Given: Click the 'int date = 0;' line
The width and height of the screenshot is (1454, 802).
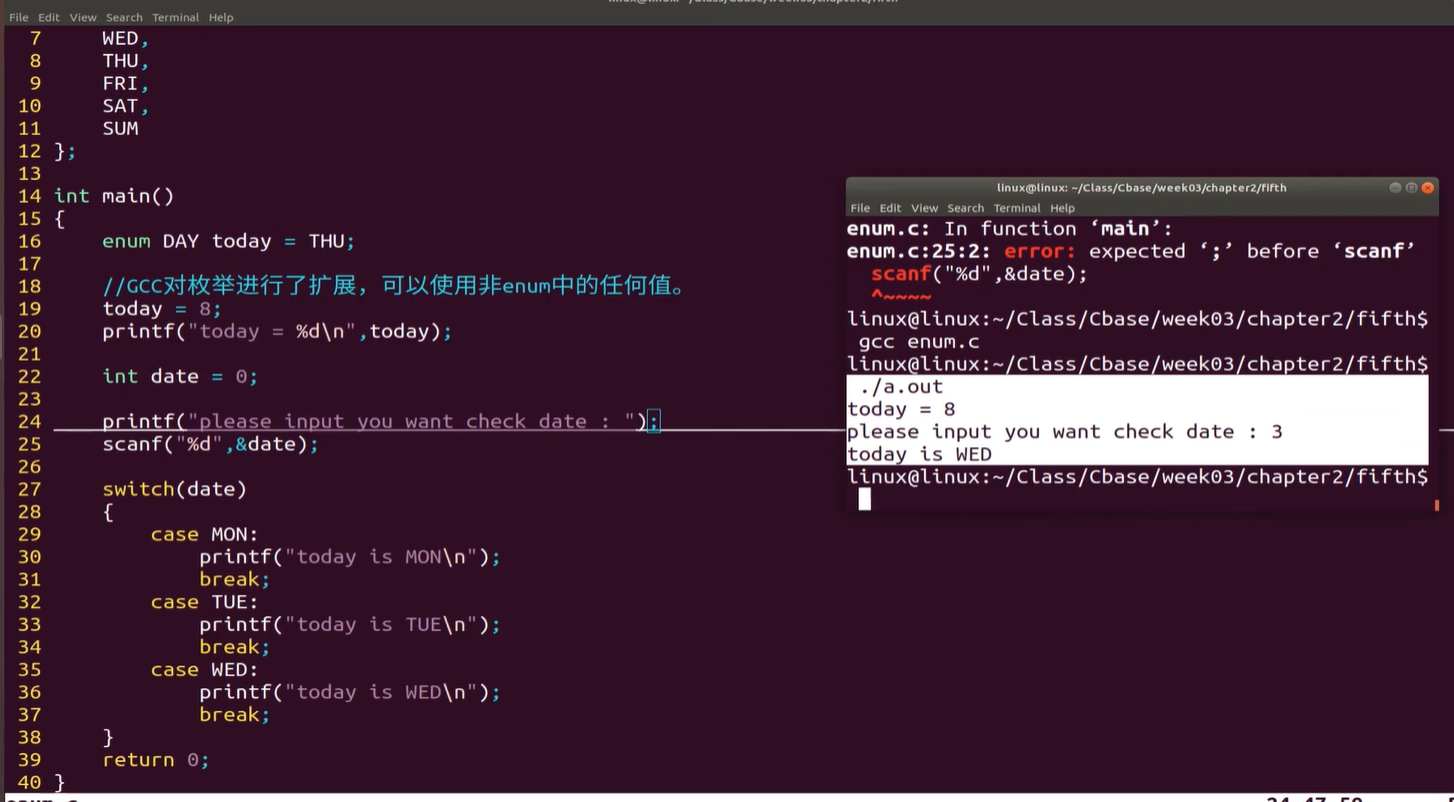Looking at the screenshot, I should point(180,376).
